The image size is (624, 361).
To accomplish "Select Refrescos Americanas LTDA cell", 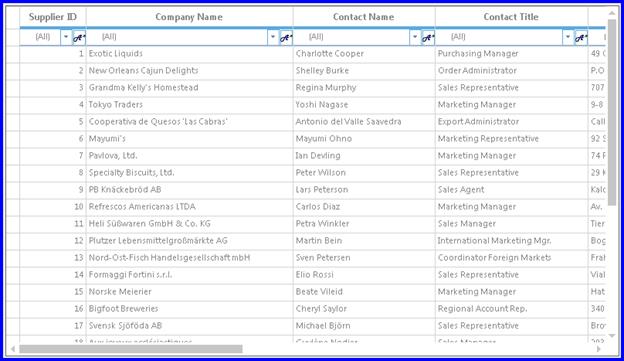I will [x=189, y=207].
